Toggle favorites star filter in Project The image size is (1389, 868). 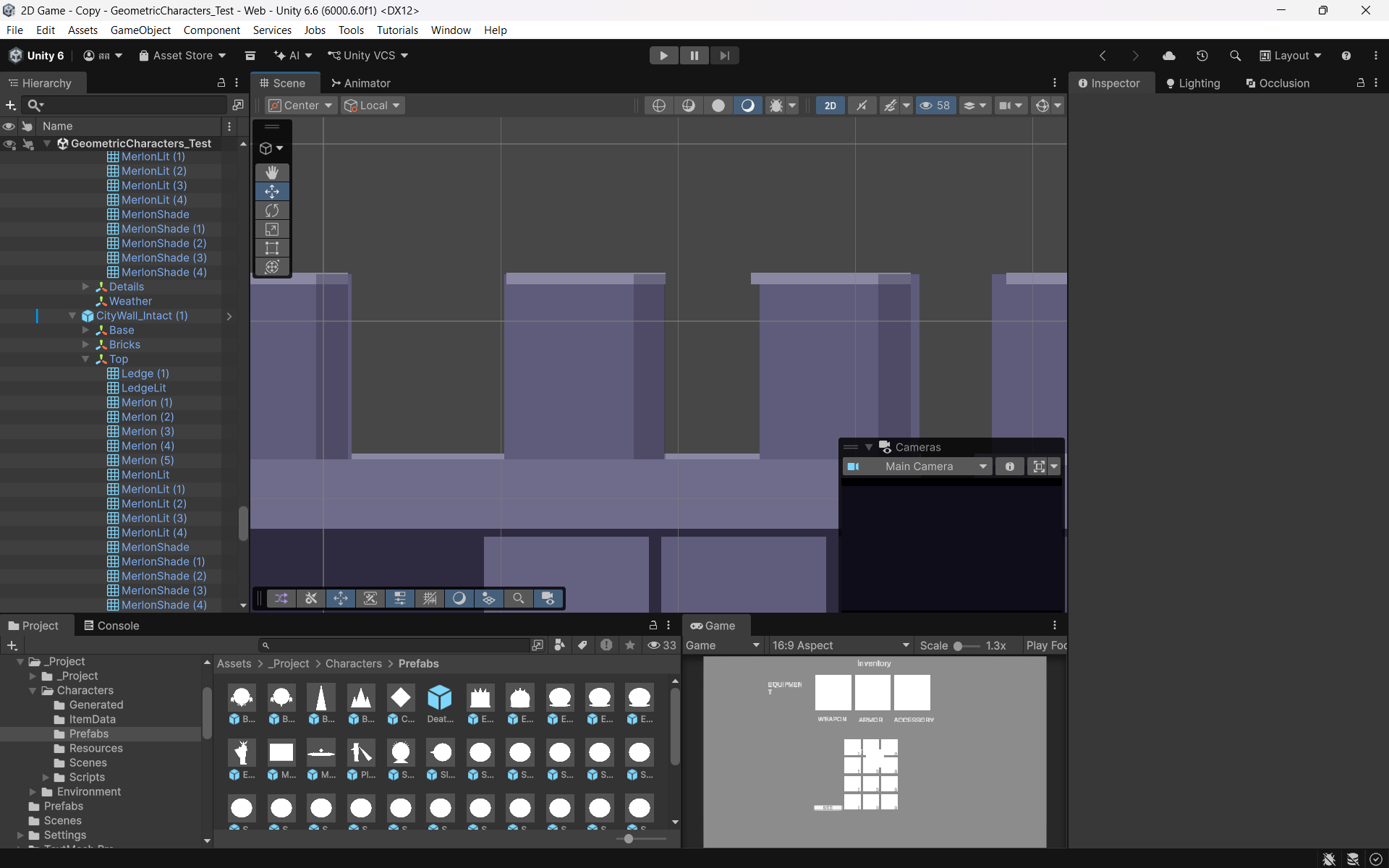click(x=630, y=645)
